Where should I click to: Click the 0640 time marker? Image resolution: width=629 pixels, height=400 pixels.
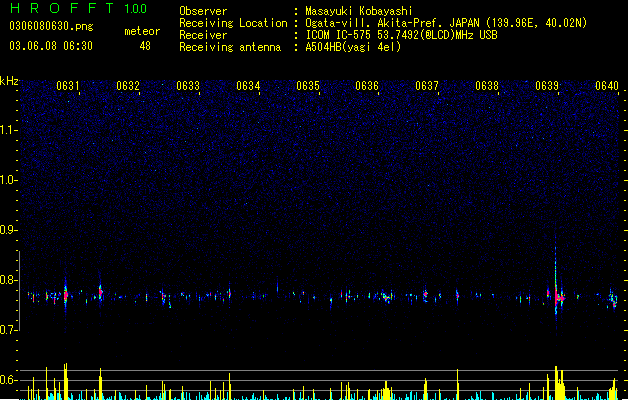[x=607, y=86]
